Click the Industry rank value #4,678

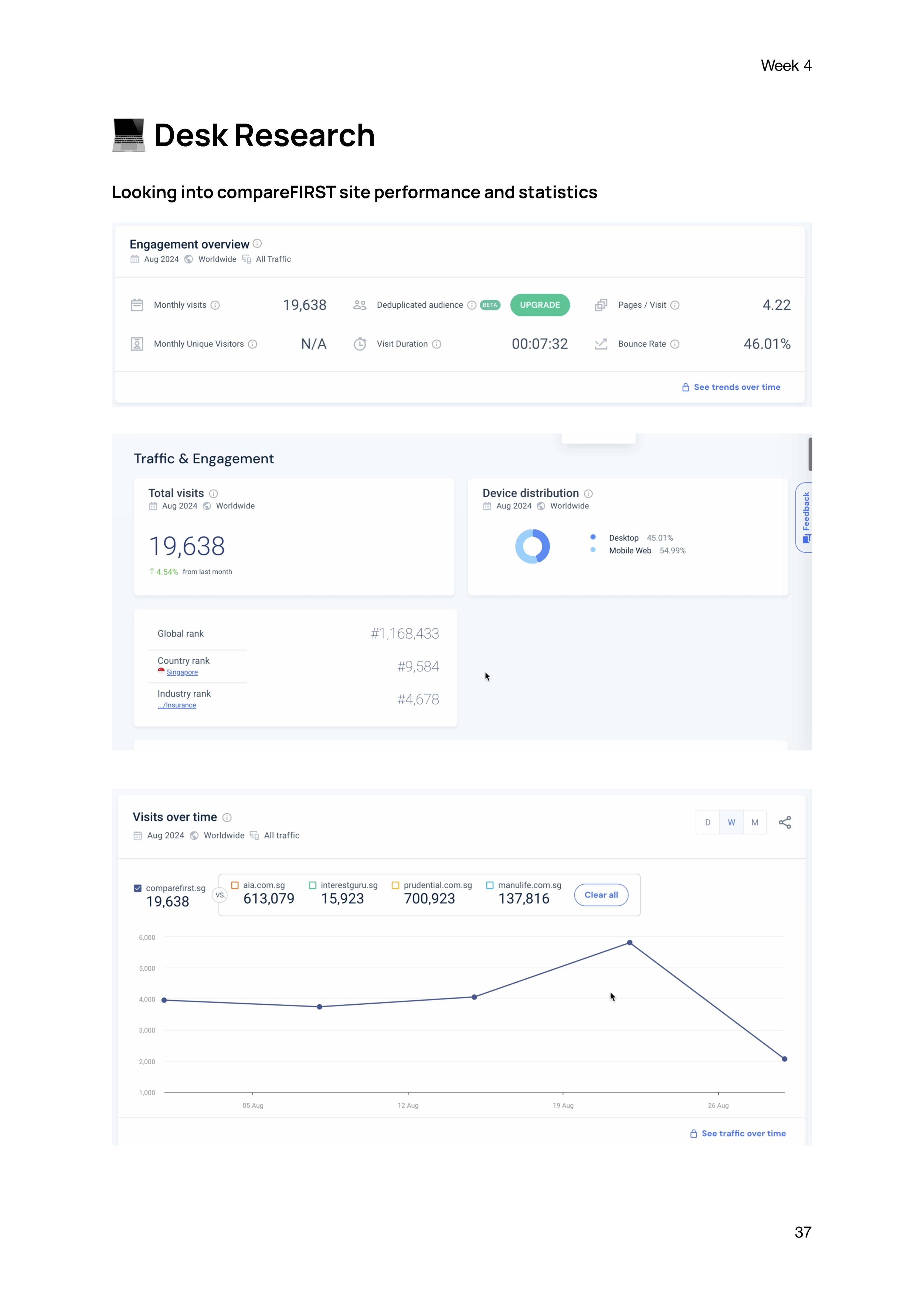[418, 700]
